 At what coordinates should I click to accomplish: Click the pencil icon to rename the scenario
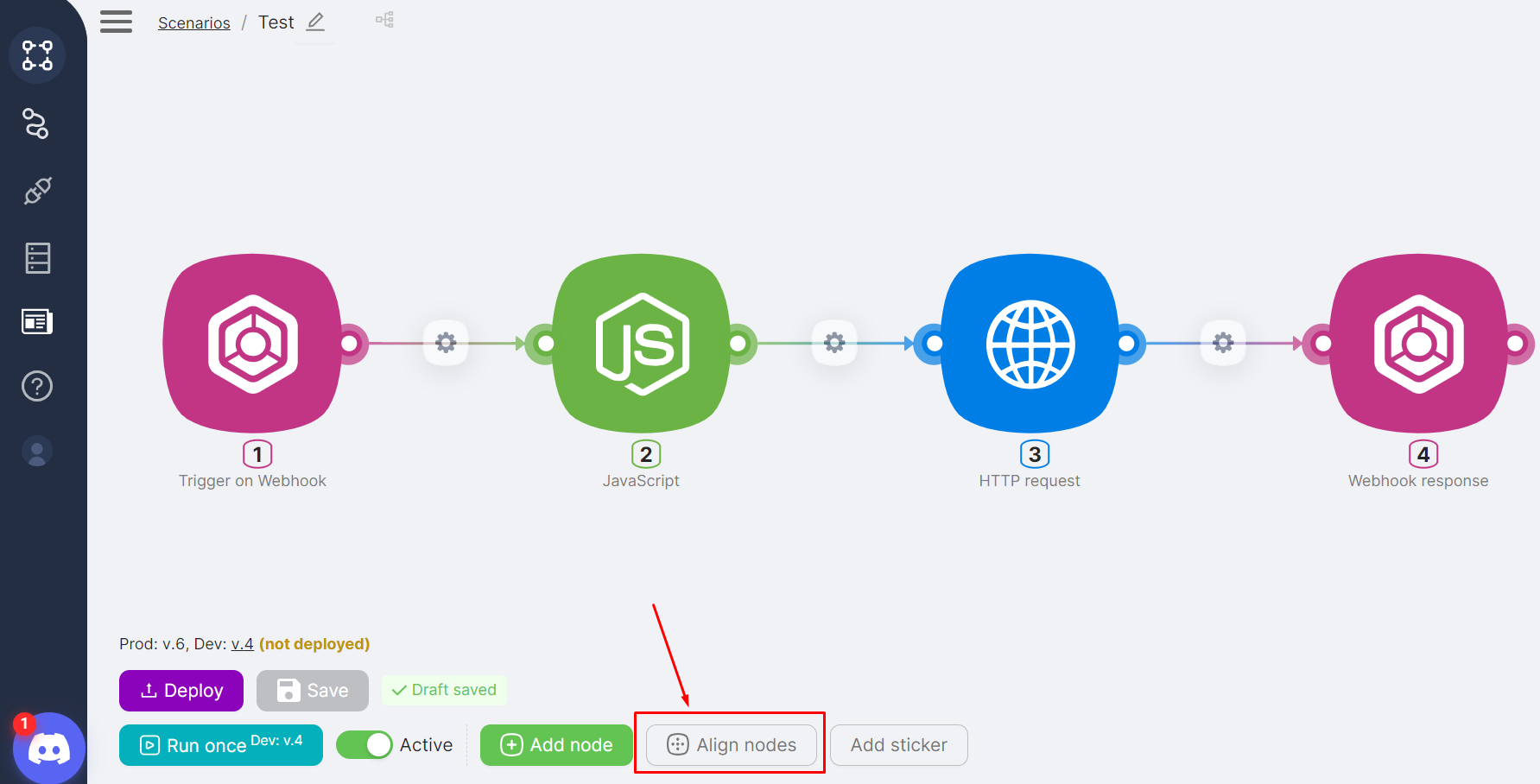[x=315, y=21]
